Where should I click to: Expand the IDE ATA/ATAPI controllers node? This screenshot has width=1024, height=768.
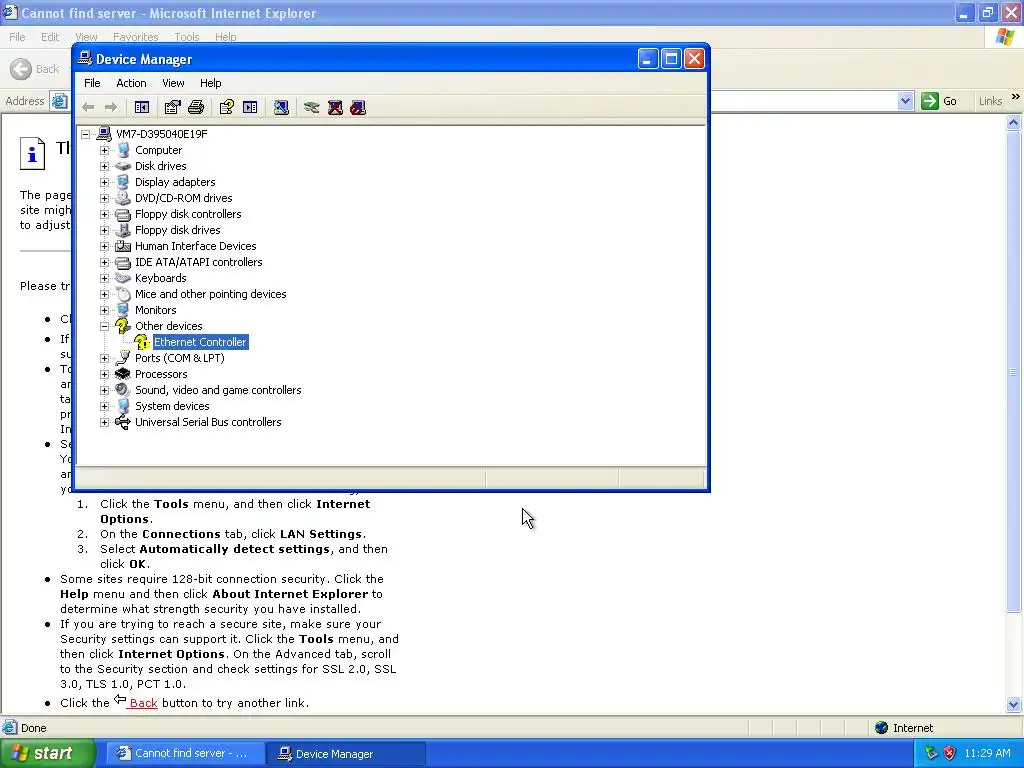(x=104, y=263)
